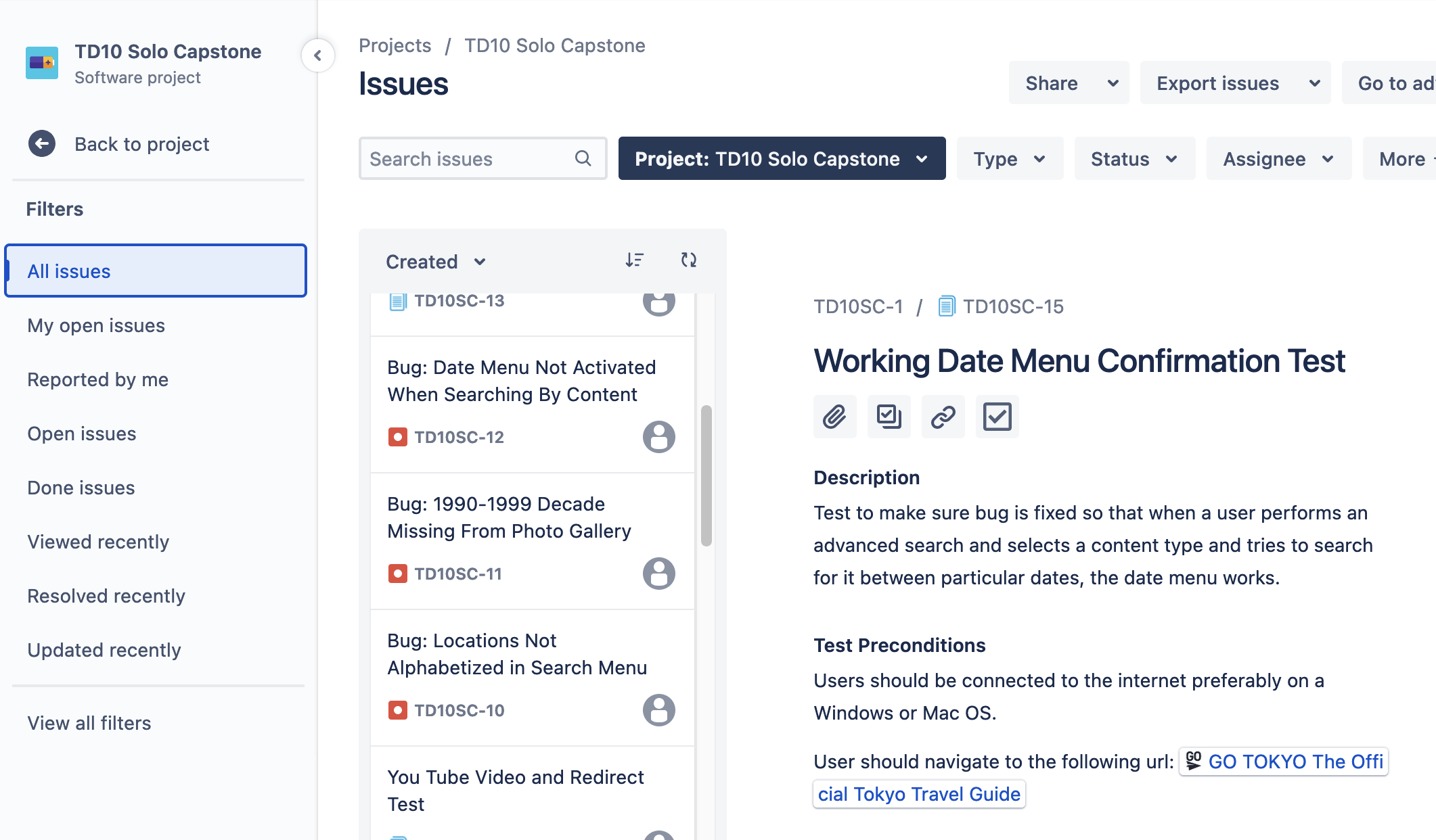Open the Created sort dropdown
The width and height of the screenshot is (1436, 840).
coord(435,261)
